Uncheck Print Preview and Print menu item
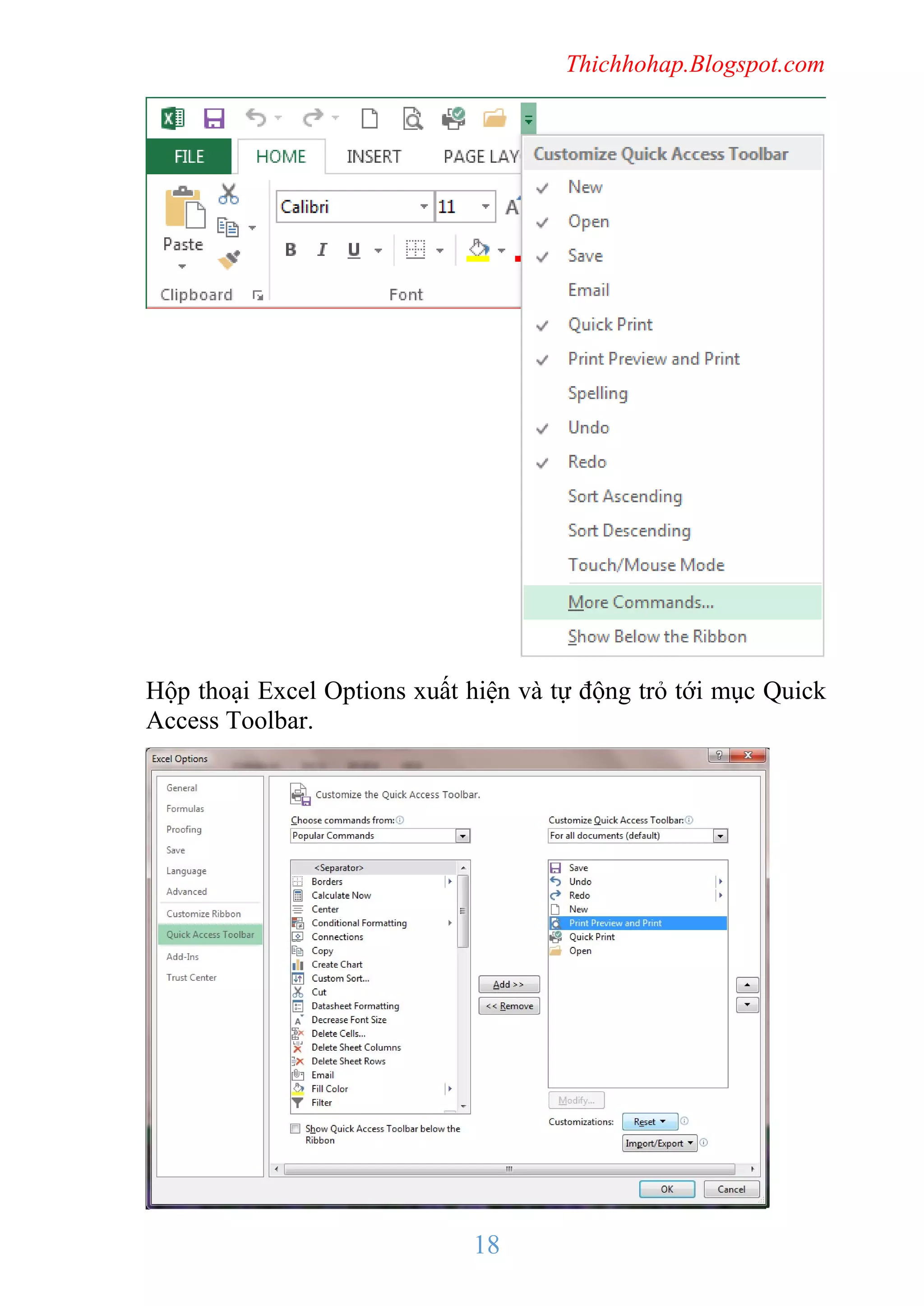The width and height of the screenshot is (924, 1306). [x=672, y=359]
